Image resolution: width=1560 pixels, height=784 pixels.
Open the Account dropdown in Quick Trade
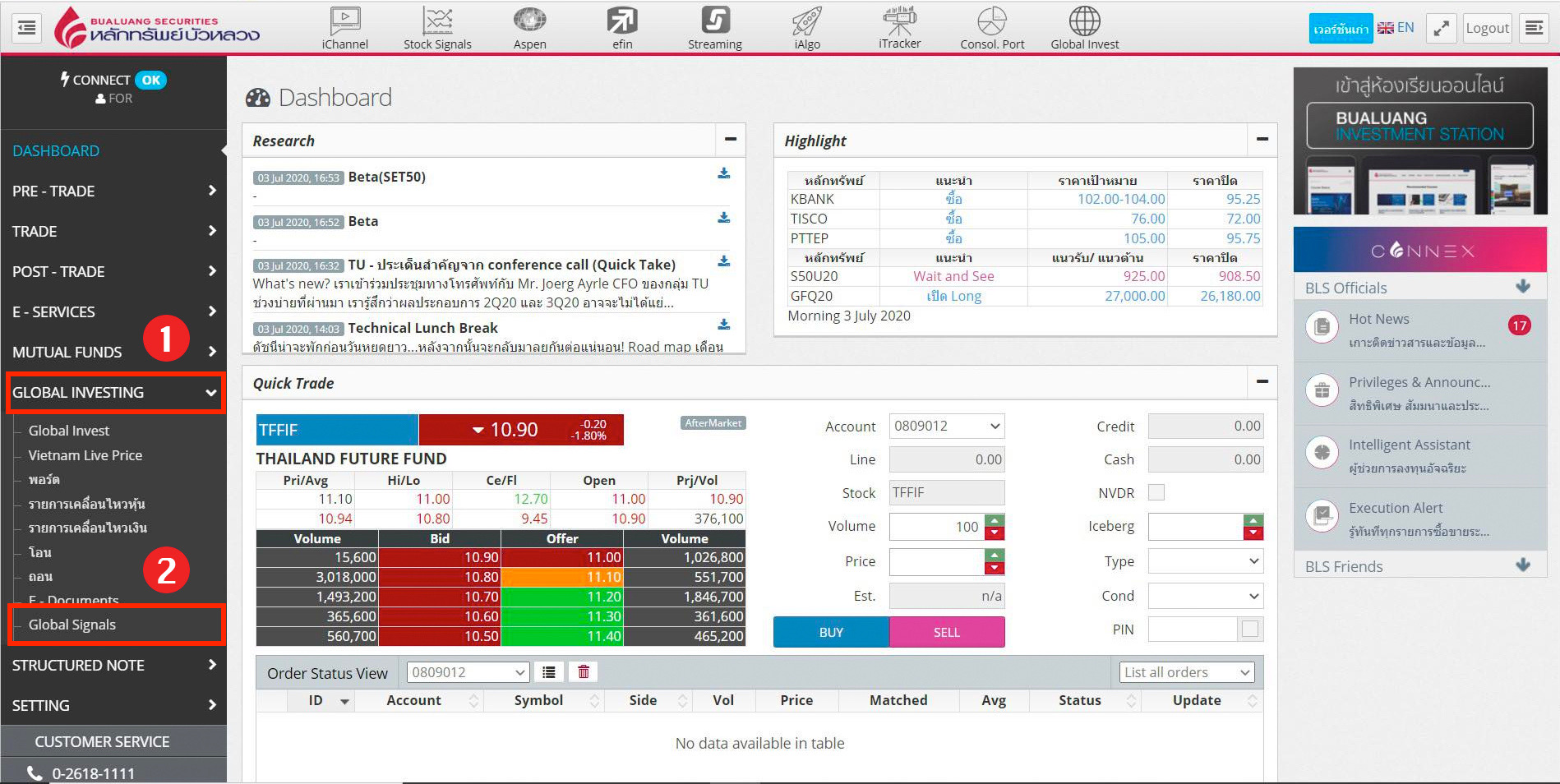(x=947, y=426)
